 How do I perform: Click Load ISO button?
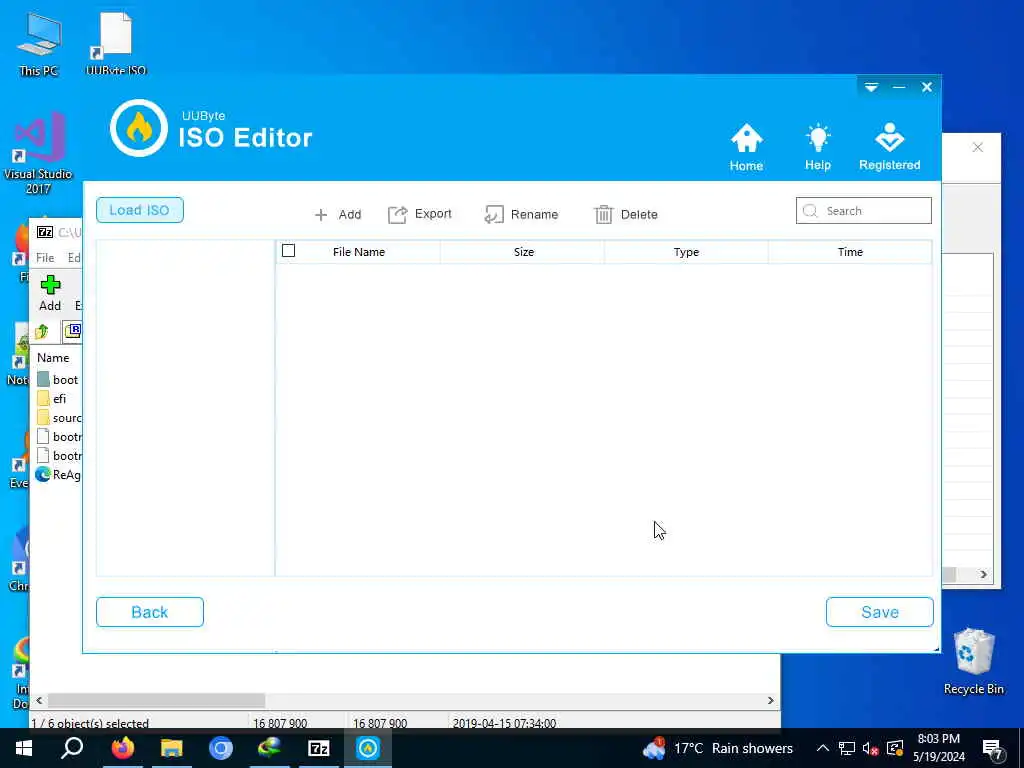(140, 210)
